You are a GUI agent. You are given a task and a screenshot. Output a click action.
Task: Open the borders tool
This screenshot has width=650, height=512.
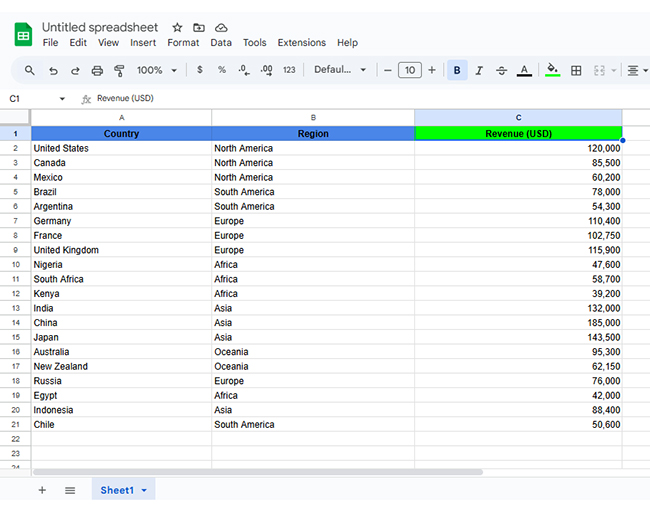click(x=576, y=70)
